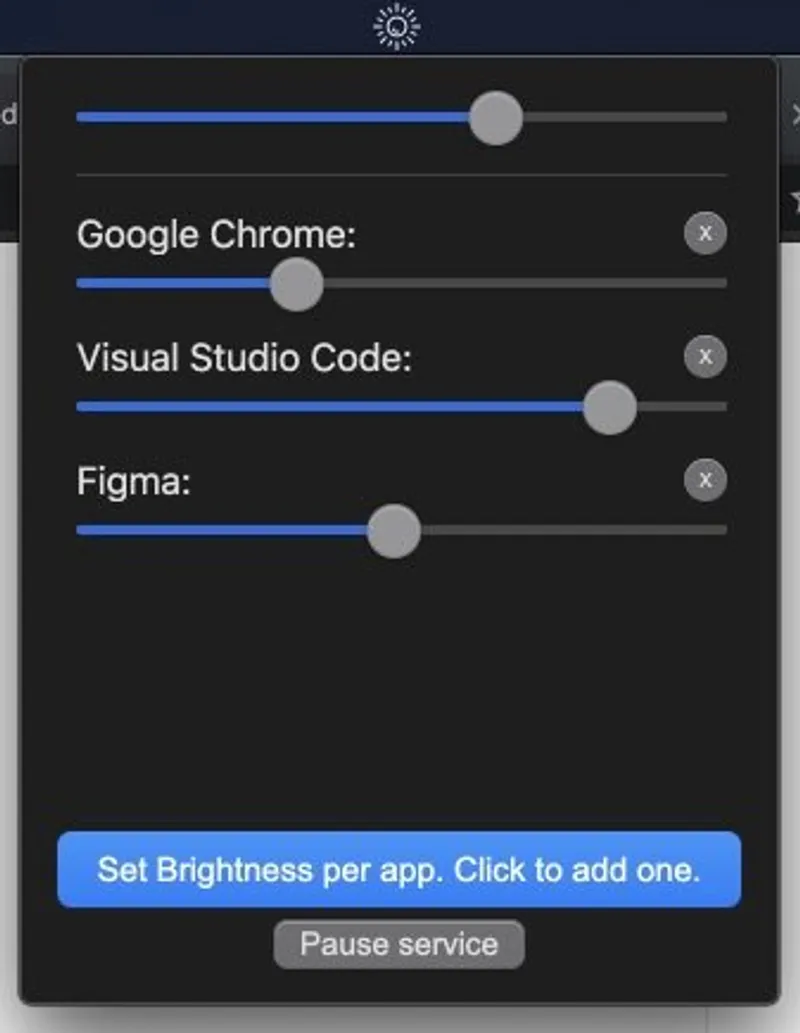The image size is (800, 1033).
Task: Open the brightness menu from the menu bar
Action: (x=397, y=27)
